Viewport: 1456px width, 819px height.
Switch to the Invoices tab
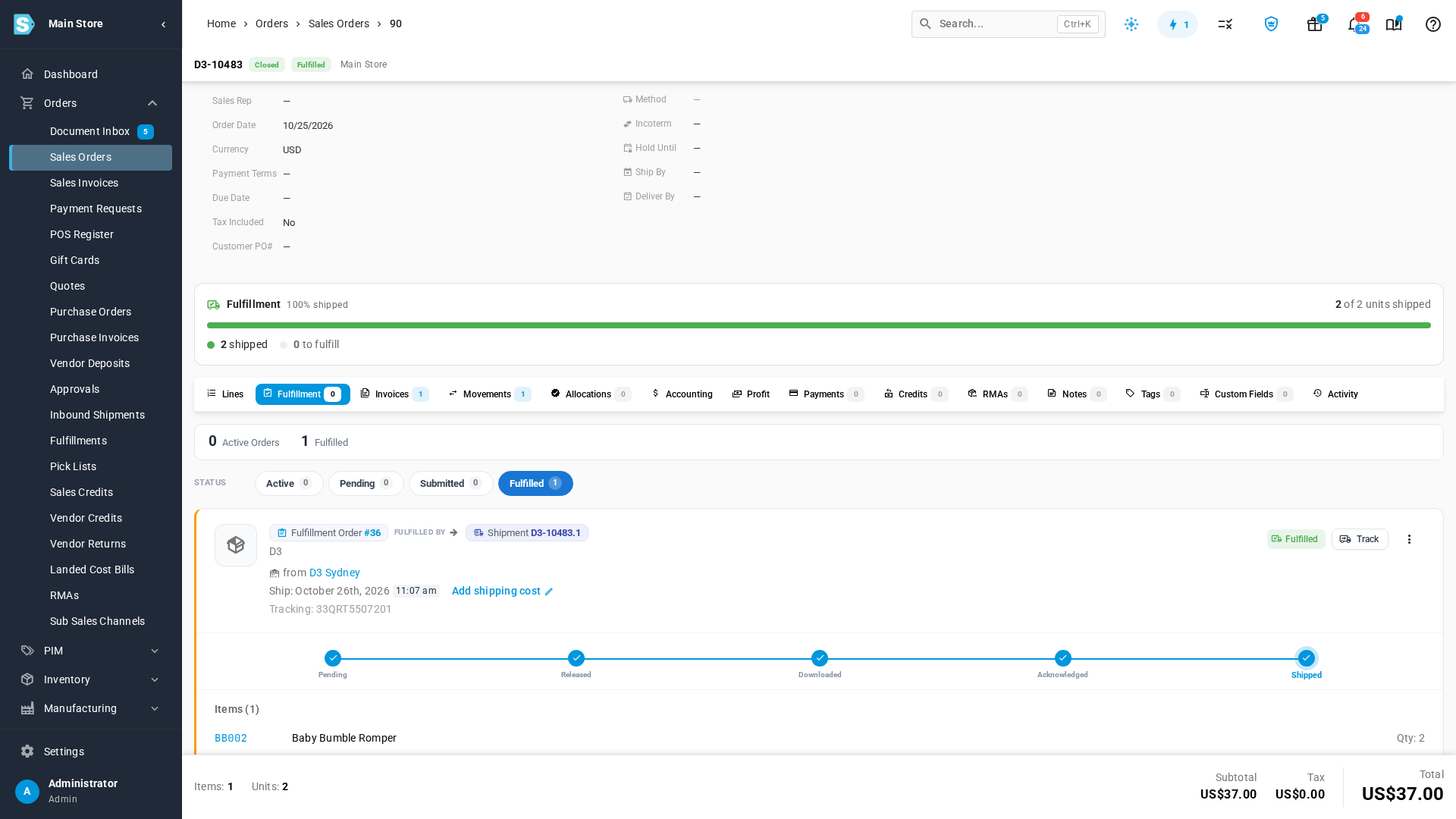394,394
